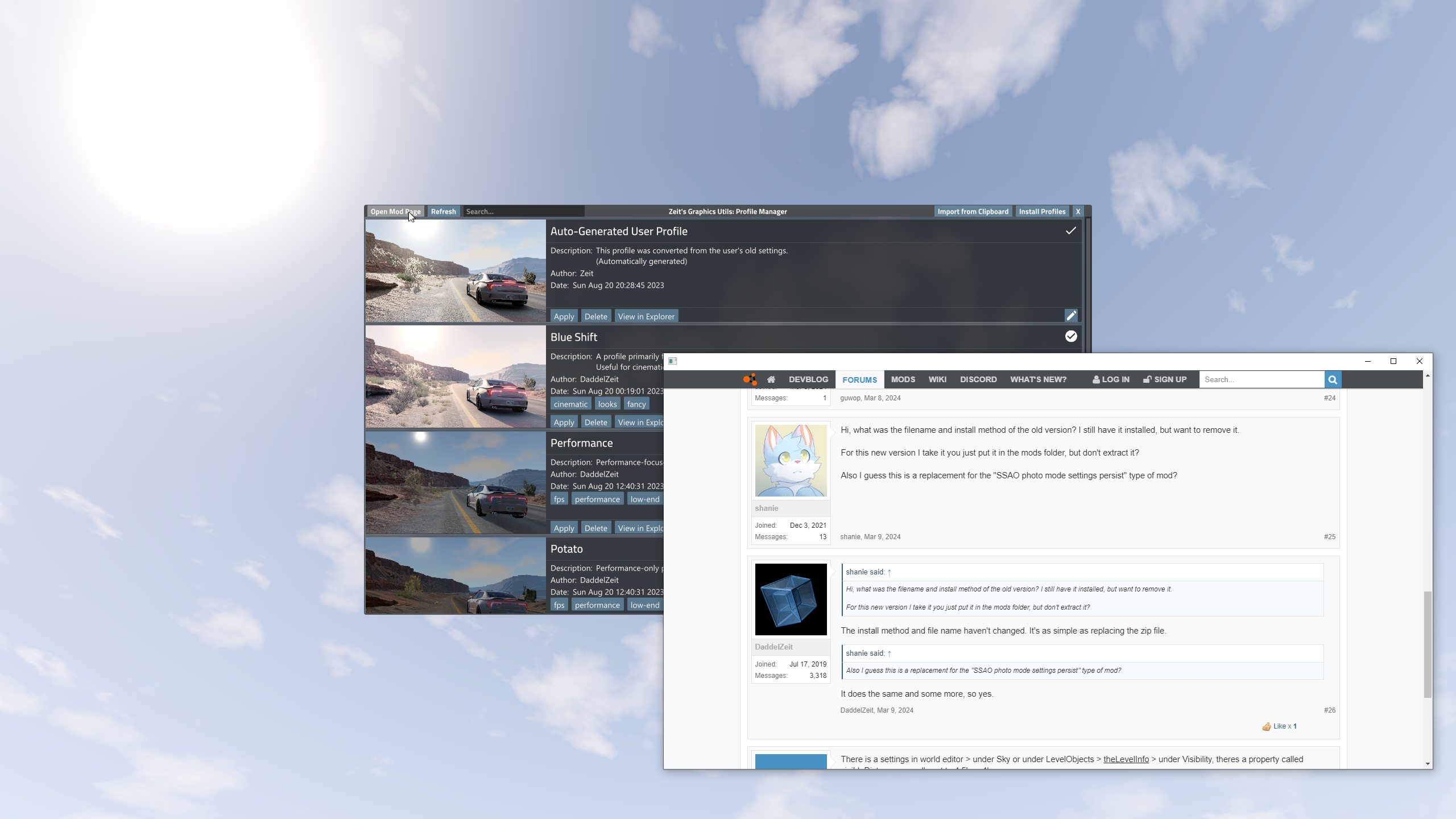
Task: Click the pencil edit icon on Auto-Generated profile
Action: (1071, 316)
